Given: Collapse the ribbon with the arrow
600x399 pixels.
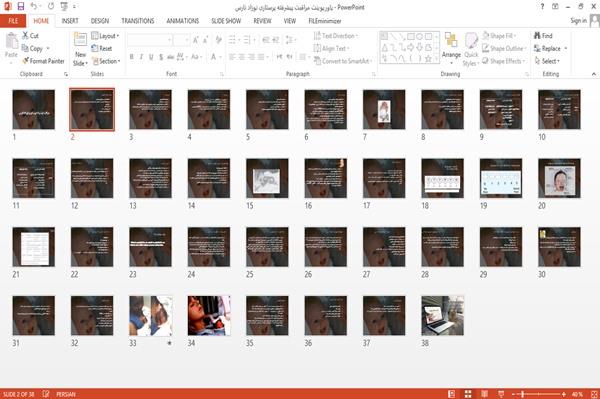Looking at the screenshot, I should [594, 74].
